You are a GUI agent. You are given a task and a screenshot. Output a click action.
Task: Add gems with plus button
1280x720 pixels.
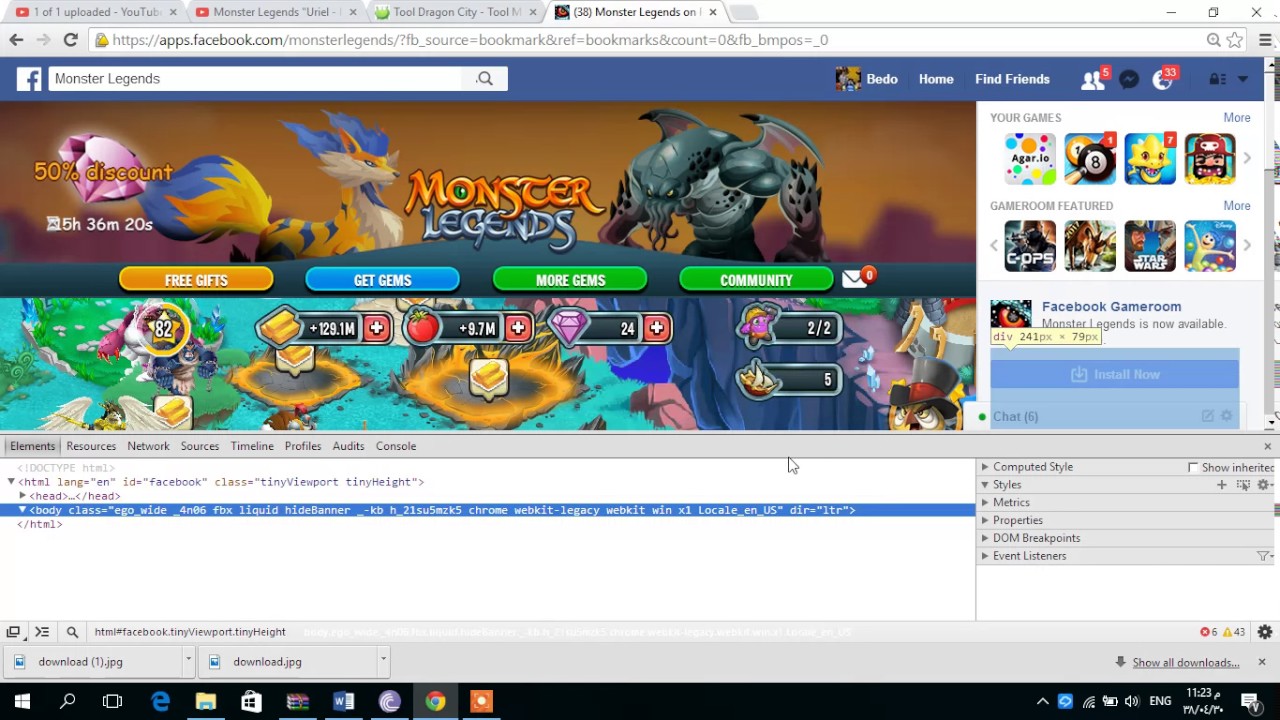tap(656, 328)
